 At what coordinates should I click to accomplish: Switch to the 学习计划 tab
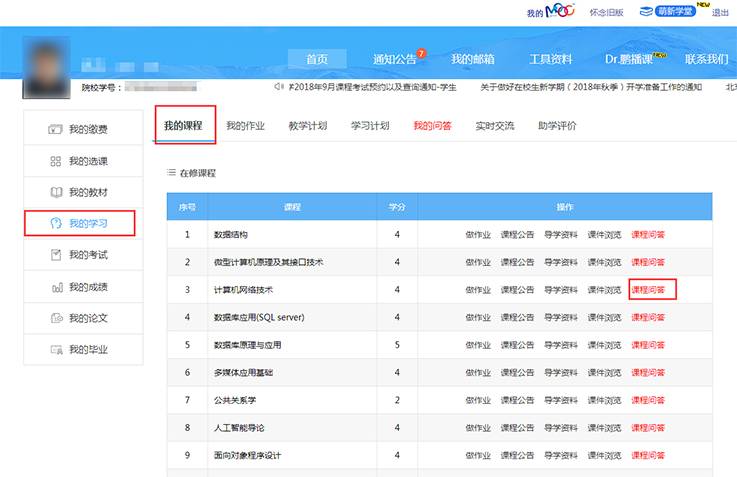tap(370, 125)
